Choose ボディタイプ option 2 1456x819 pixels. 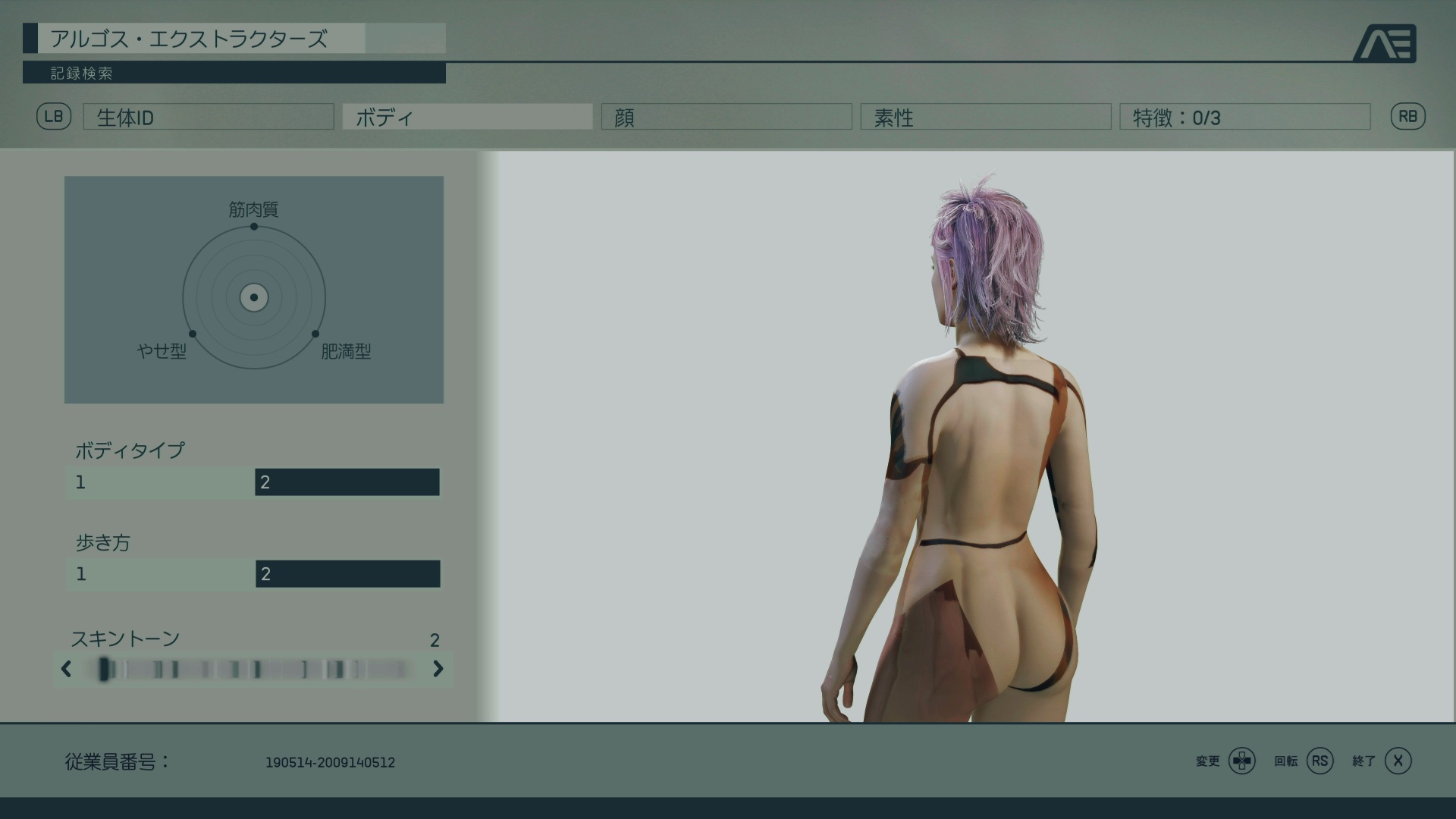[347, 482]
